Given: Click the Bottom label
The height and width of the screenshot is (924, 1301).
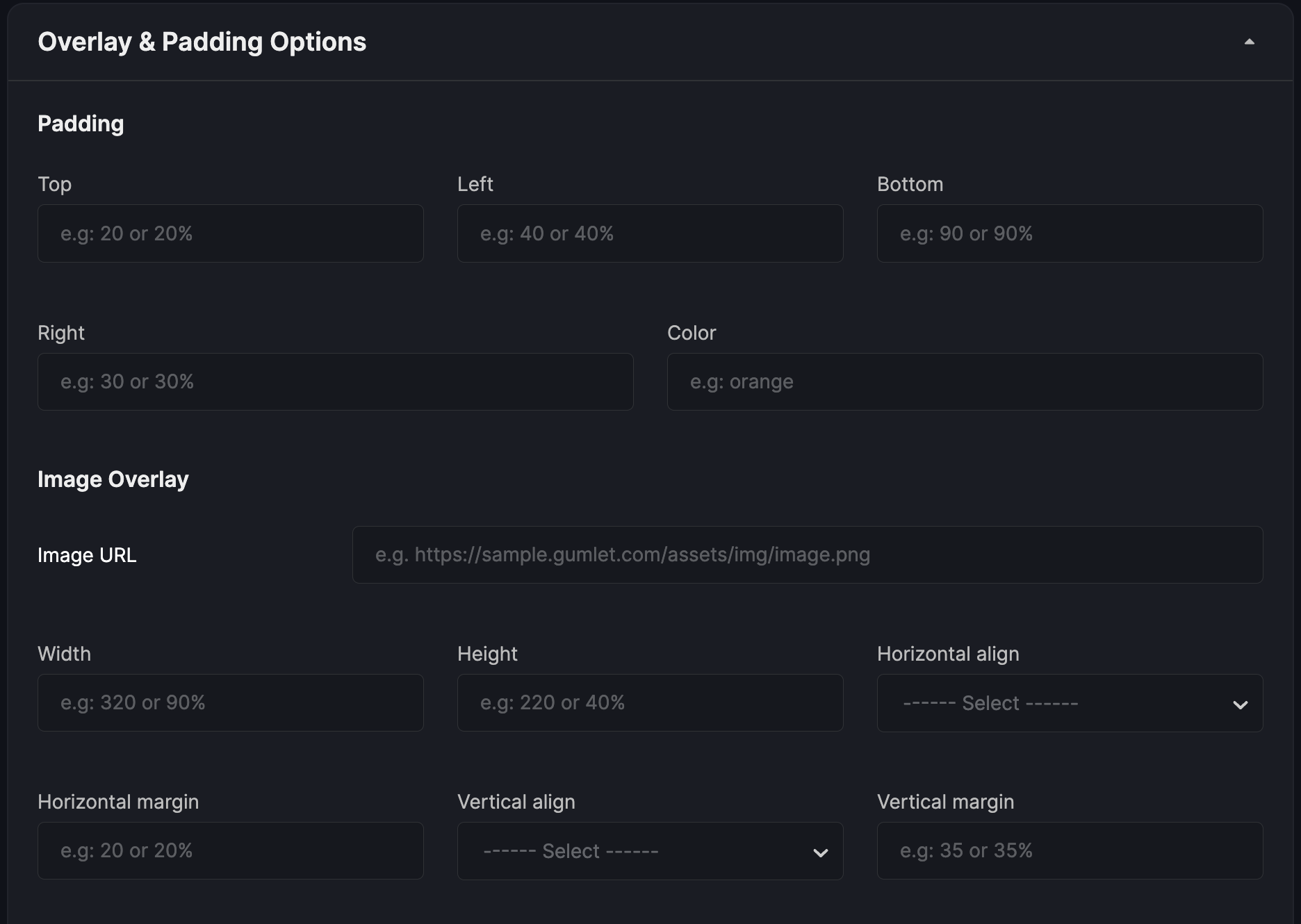Looking at the screenshot, I should (910, 184).
